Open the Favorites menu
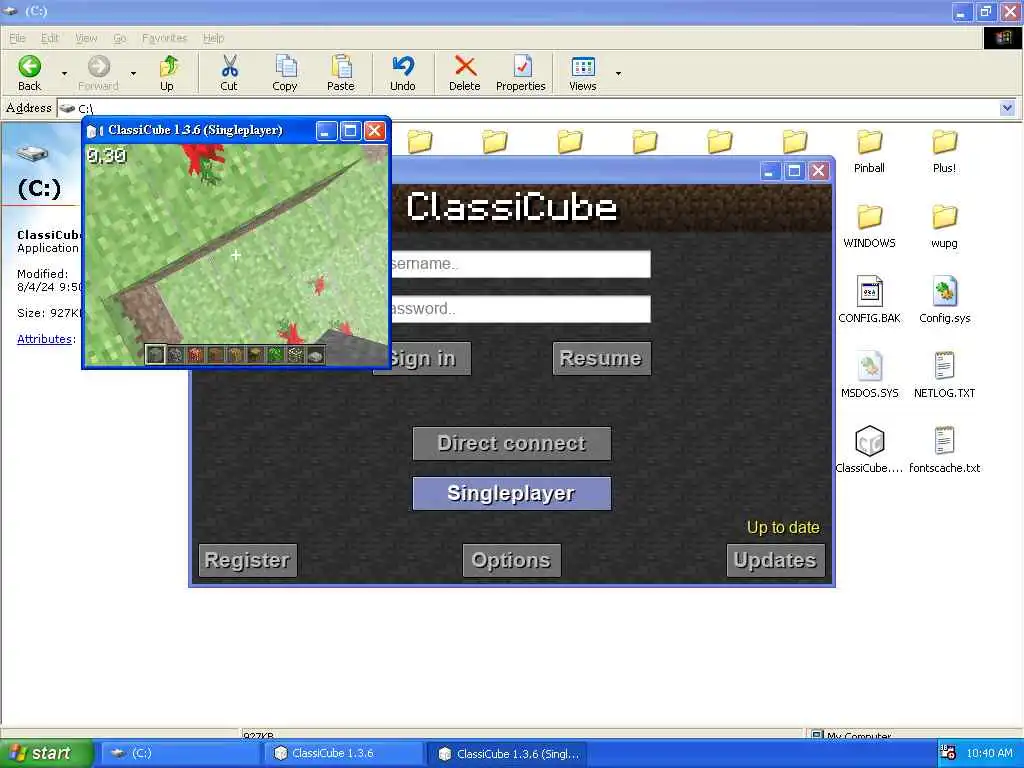Image resolution: width=1024 pixels, height=768 pixels. (x=165, y=38)
